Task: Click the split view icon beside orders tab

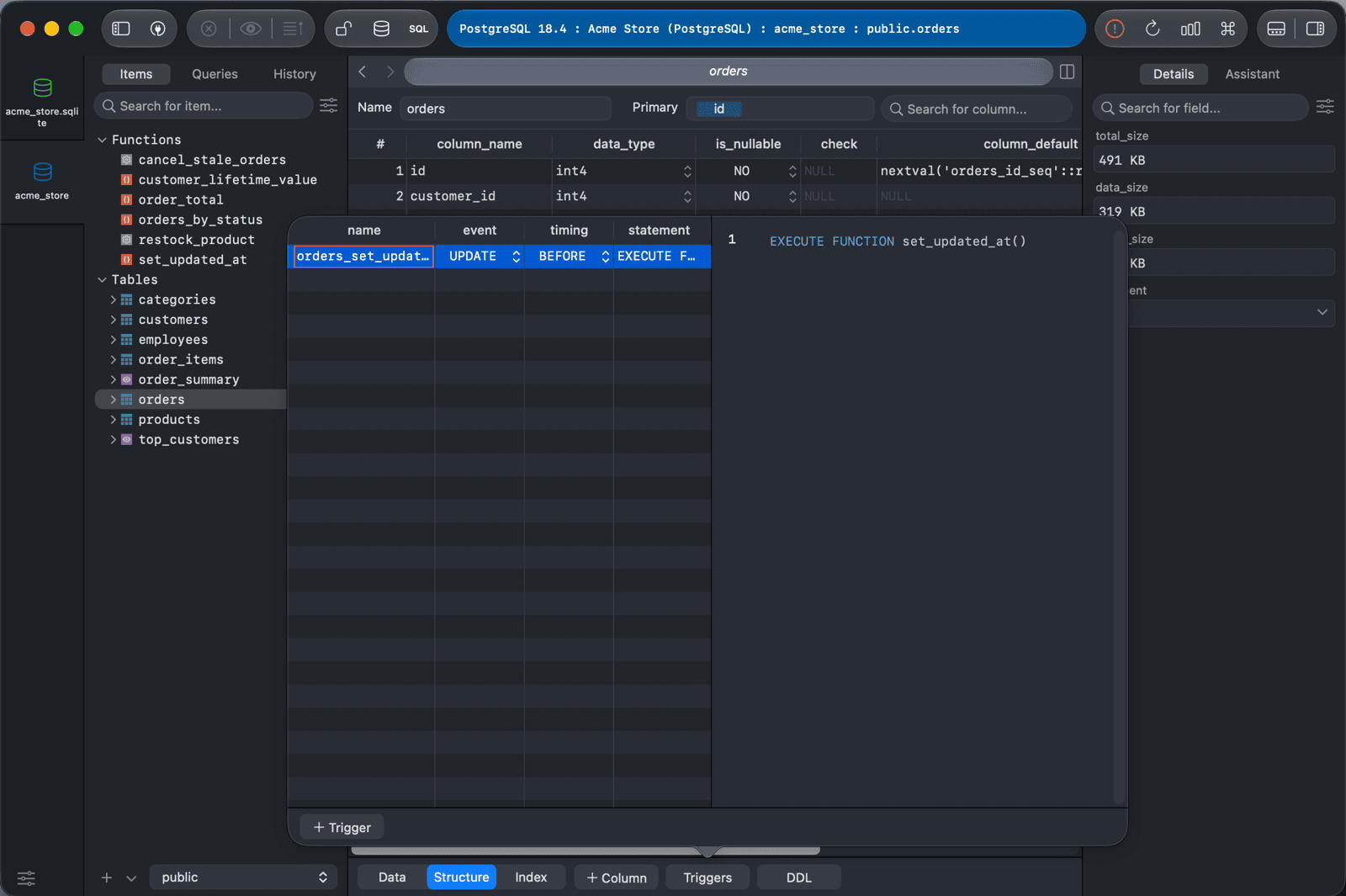Action: pos(1067,72)
